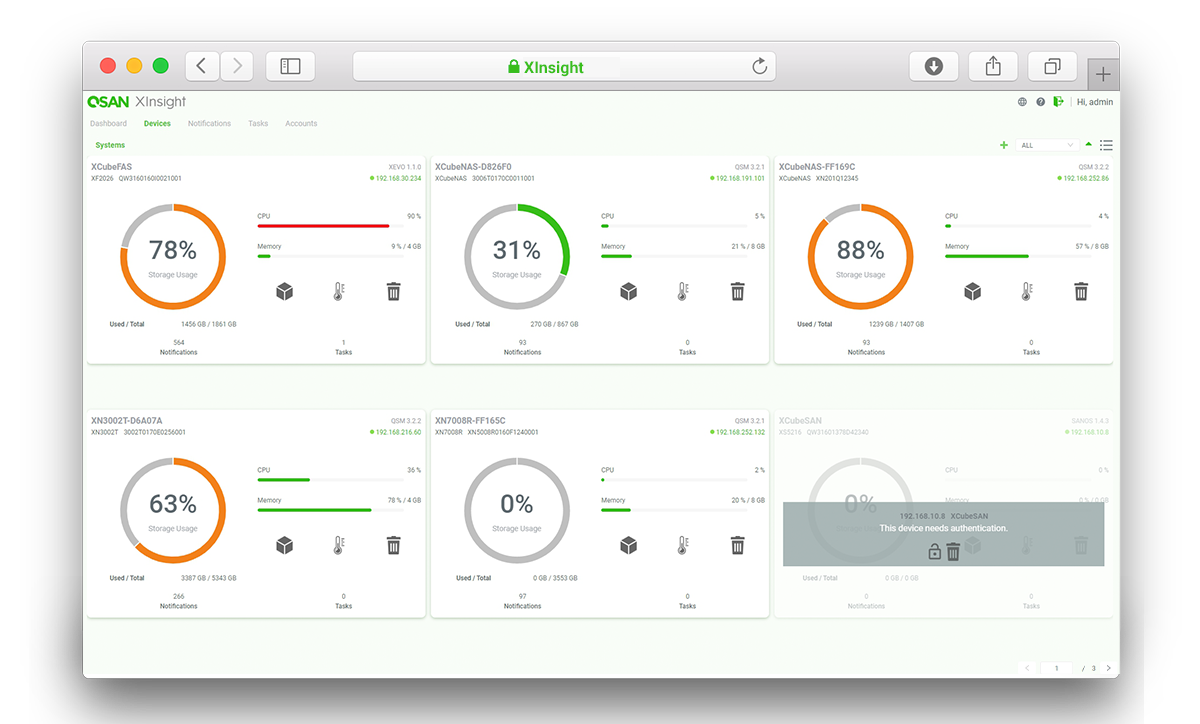
Task: Click the cube icon on XN7008R-FF165C card
Action: coord(629,545)
